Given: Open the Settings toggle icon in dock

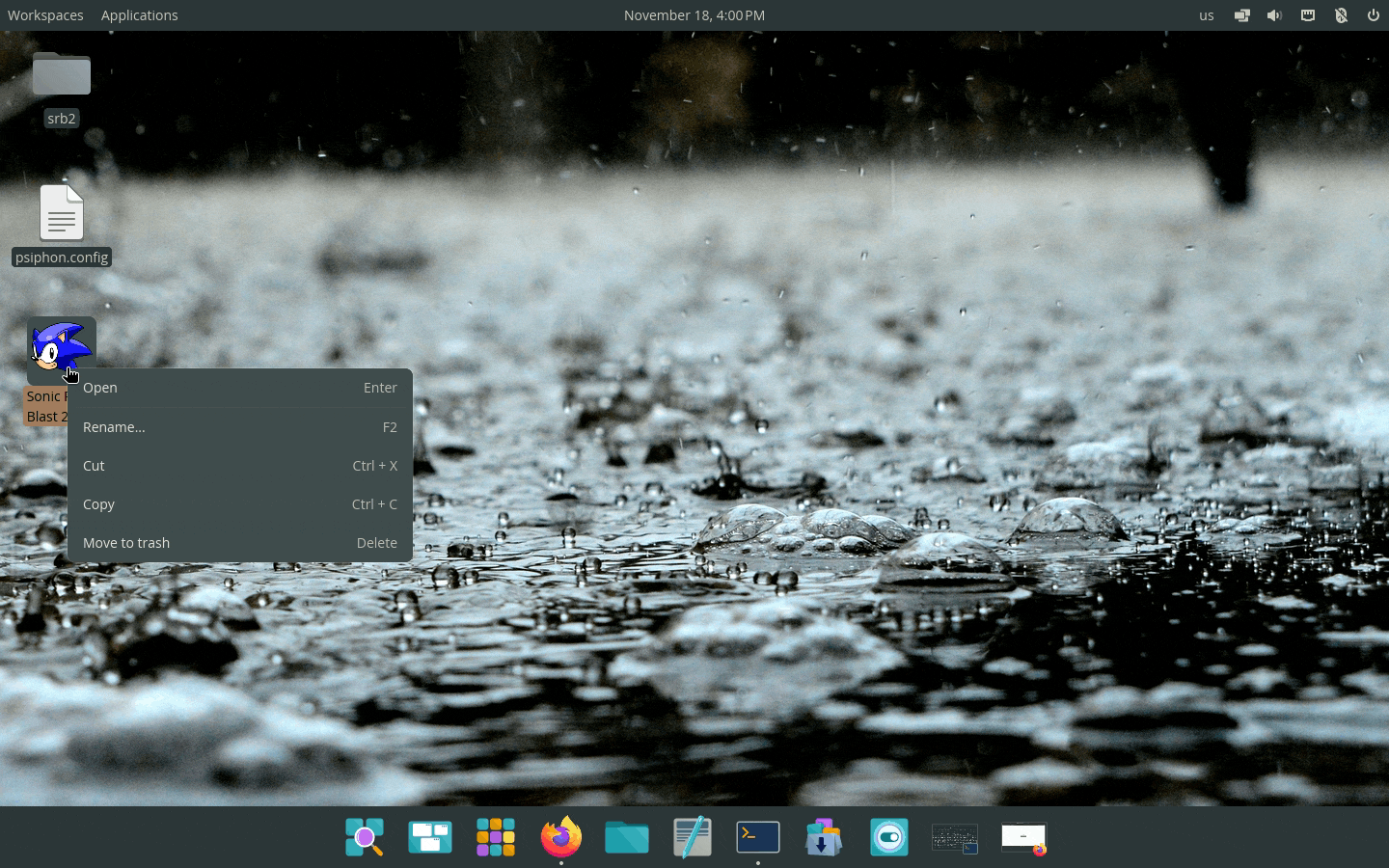Looking at the screenshot, I should point(889,837).
